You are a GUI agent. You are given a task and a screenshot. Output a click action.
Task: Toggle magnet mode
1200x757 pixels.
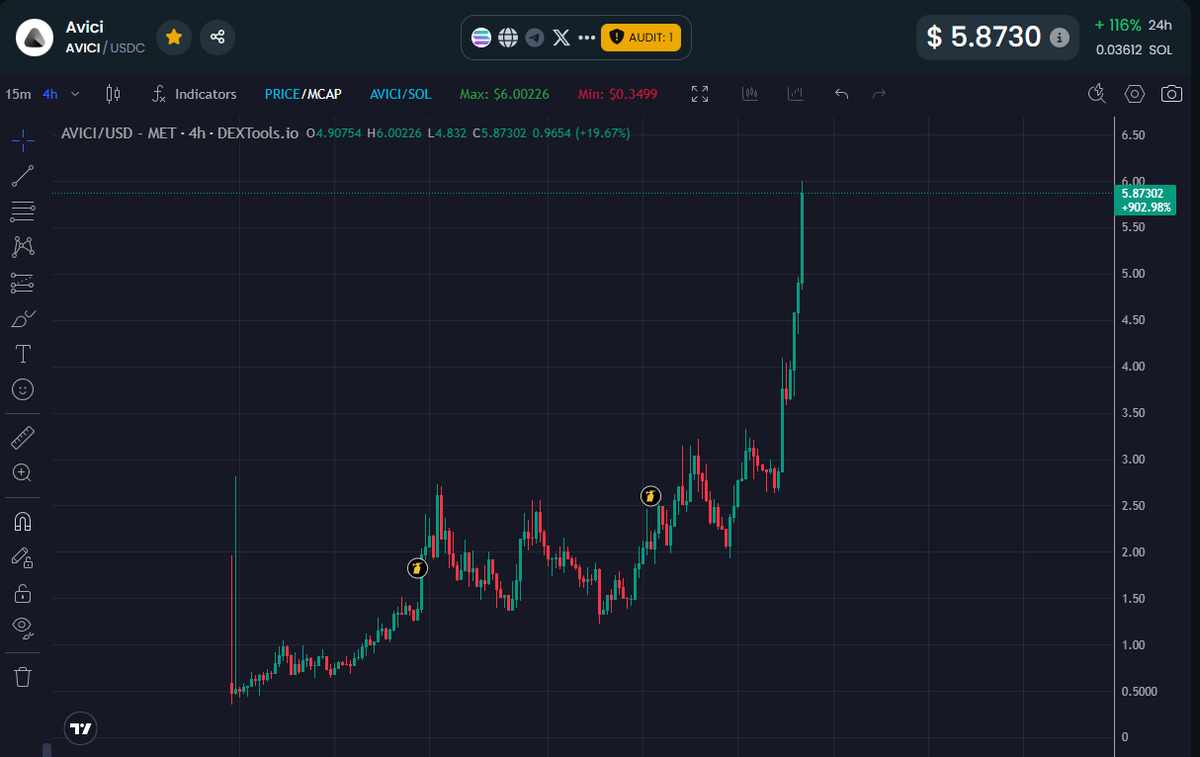coord(23,521)
